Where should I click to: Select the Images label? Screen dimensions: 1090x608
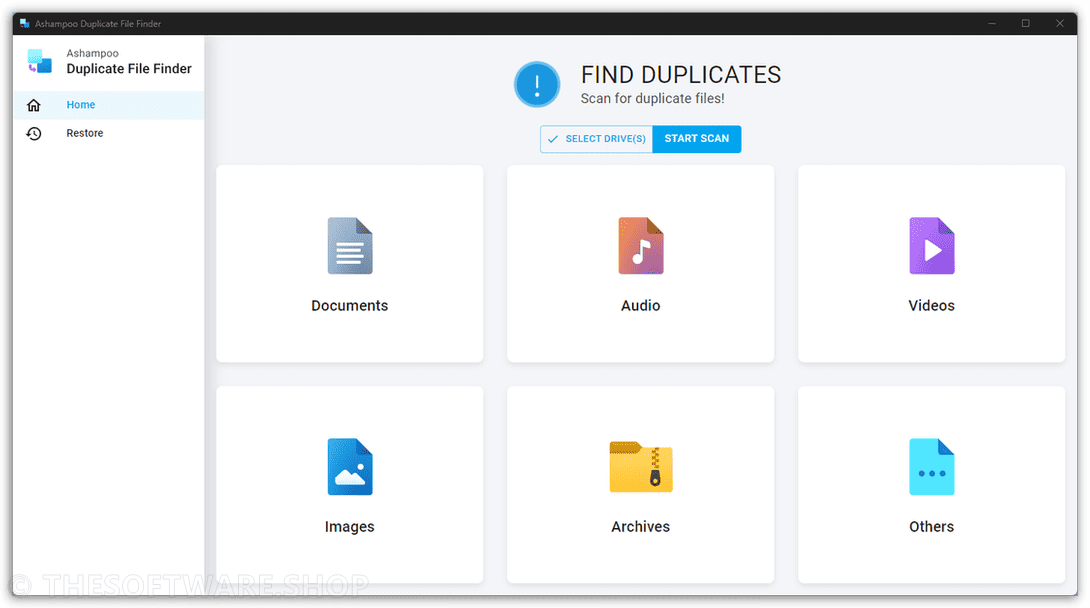[x=350, y=527]
